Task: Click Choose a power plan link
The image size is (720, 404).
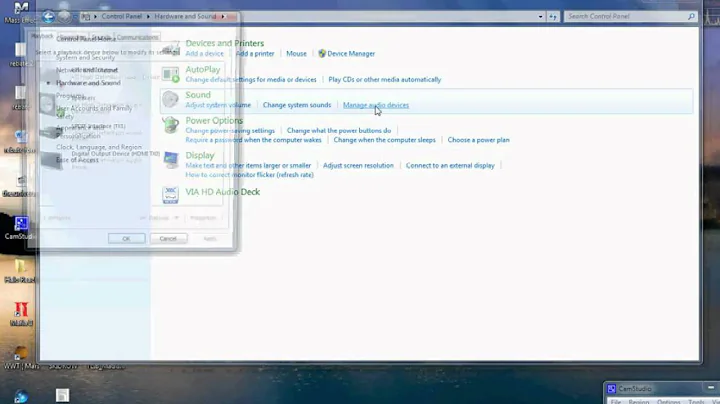Action: tap(478, 140)
